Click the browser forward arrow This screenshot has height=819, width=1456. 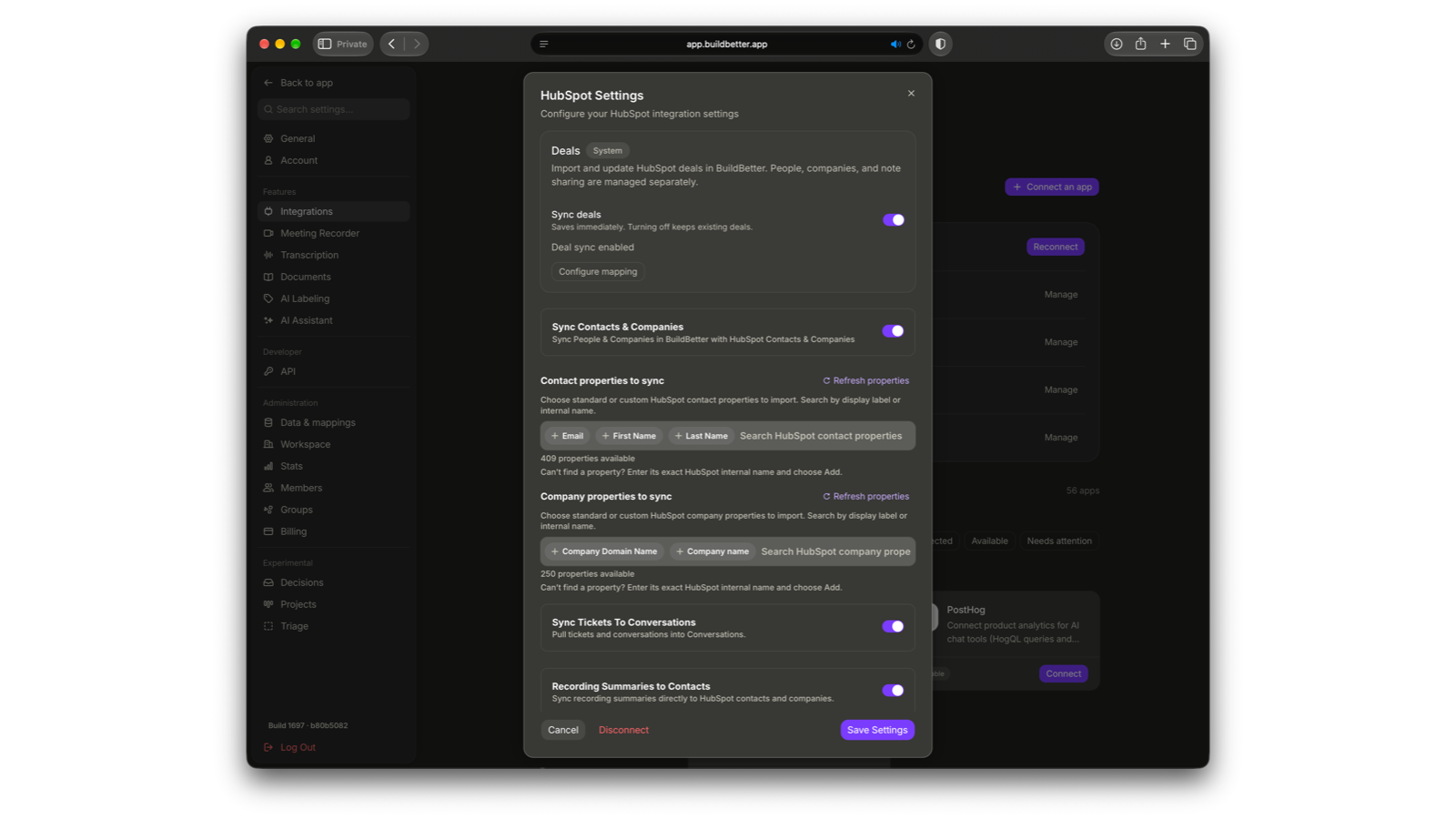point(417,44)
